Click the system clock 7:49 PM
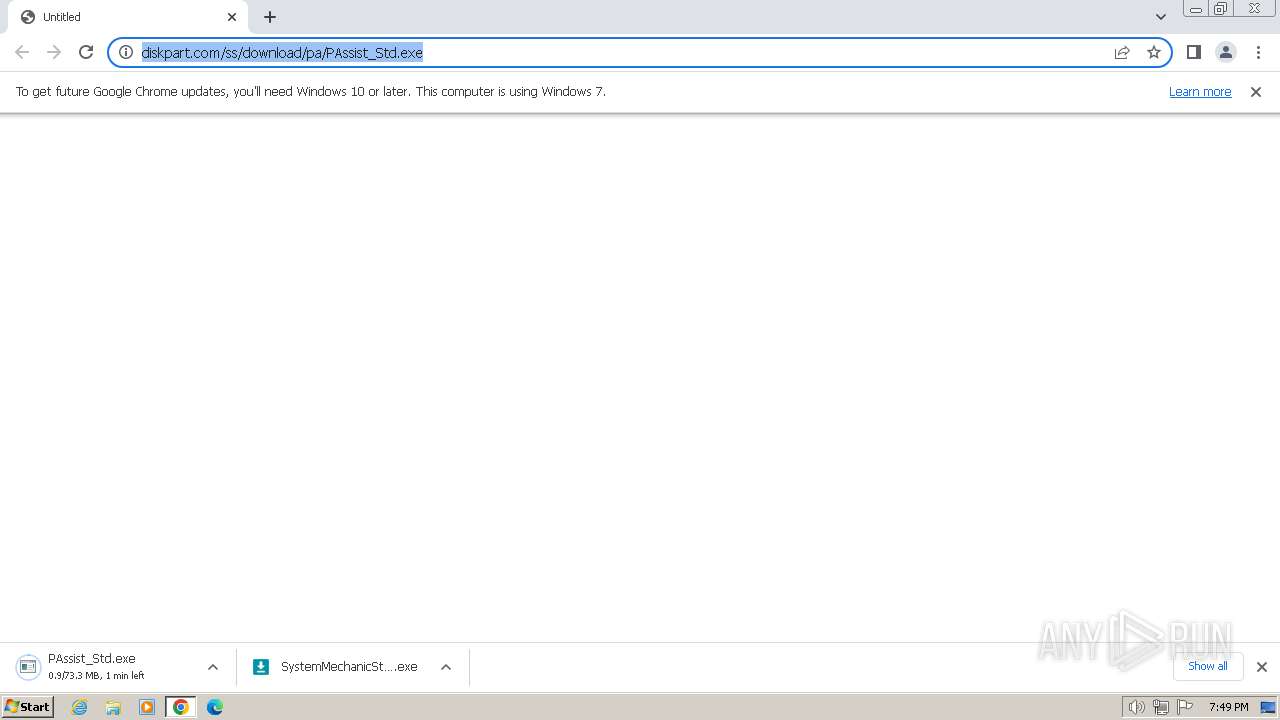The height and width of the screenshot is (720, 1280). [1228, 707]
